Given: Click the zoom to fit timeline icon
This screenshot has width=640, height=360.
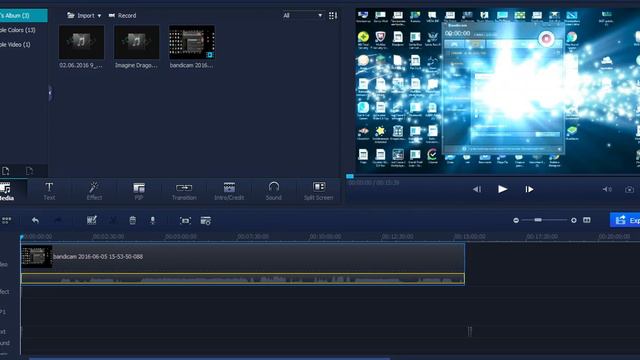Looking at the screenshot, I should click(587, 220).
